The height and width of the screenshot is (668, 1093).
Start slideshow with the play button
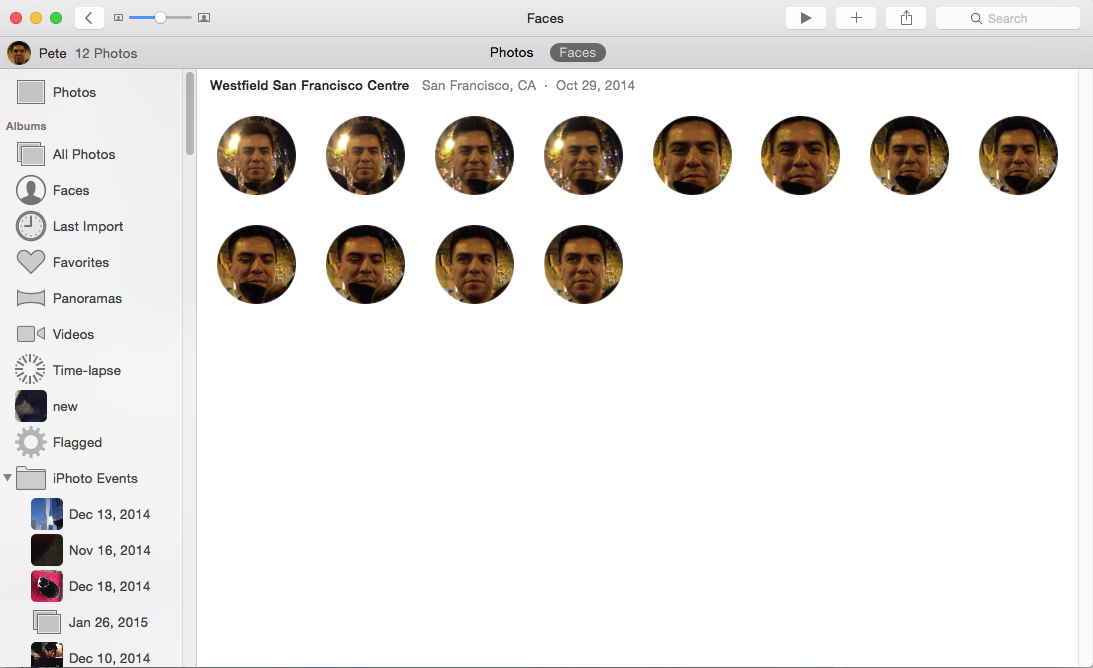(x=806, y=18)
